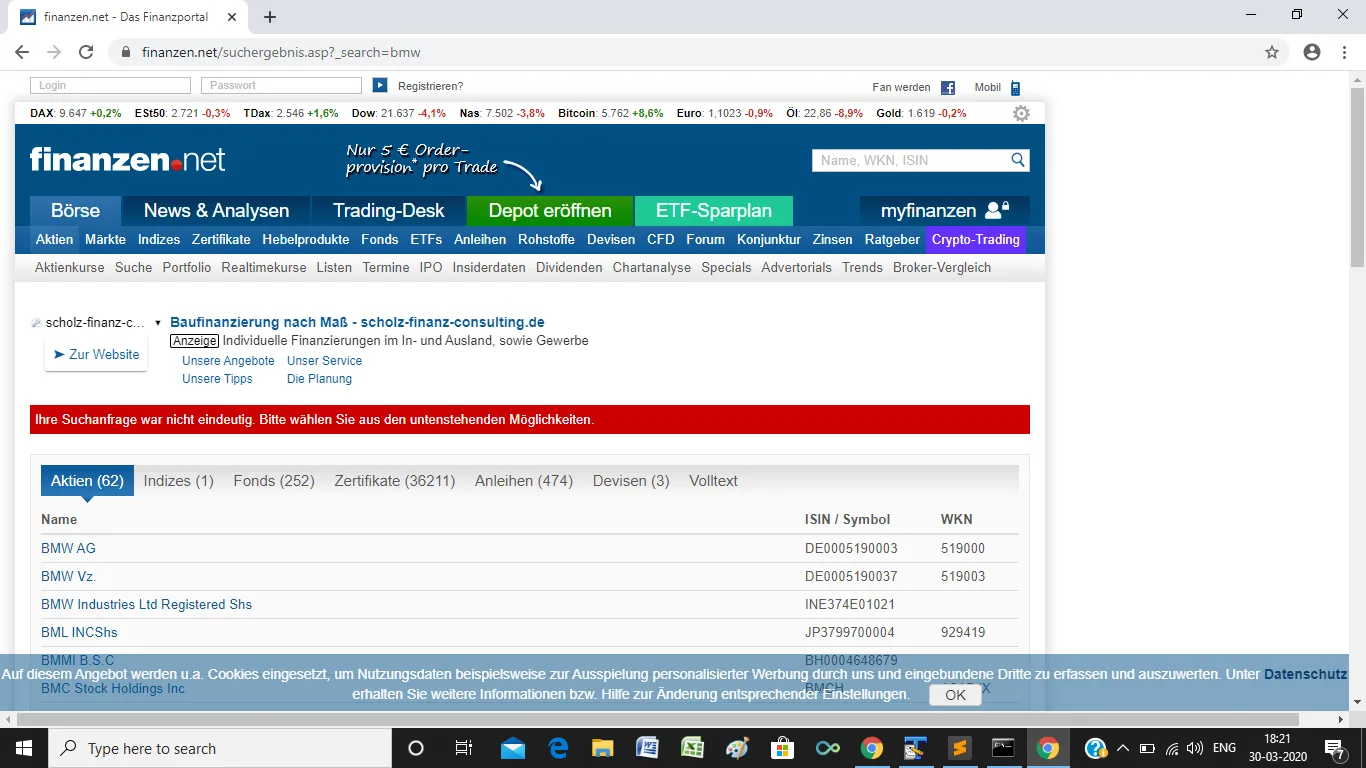Accept the cookie notice with OK
This screenshot has height=768, width=1366.
(955, 695)
